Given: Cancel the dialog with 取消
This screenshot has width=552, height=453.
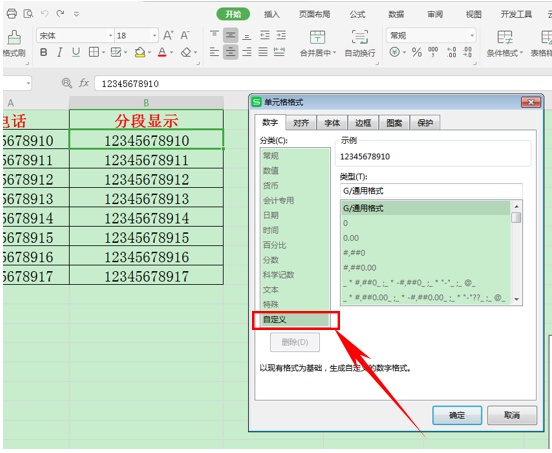Looking at the screenshot, I should pyautogui.click(x=512, y=415).
